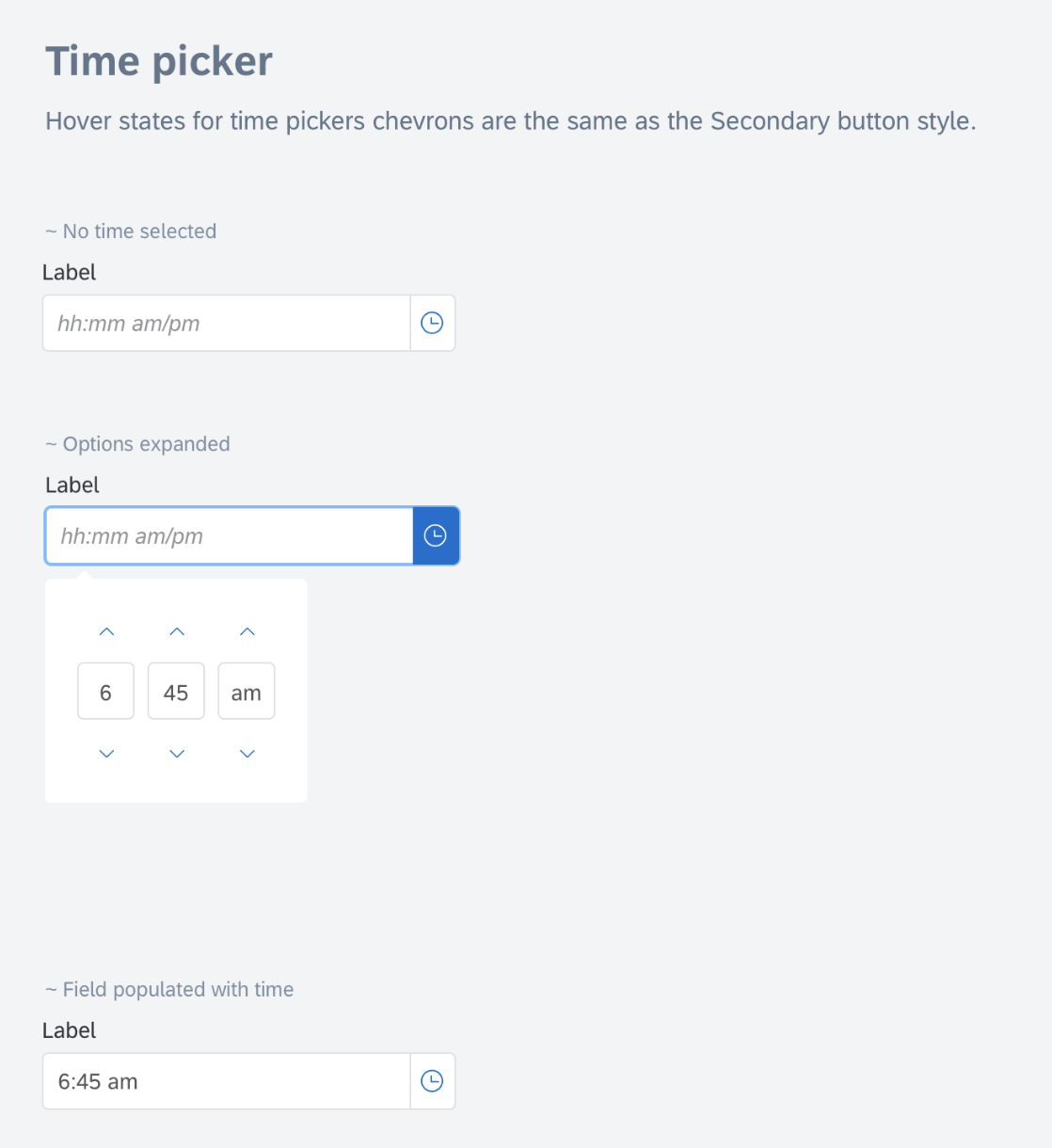Click the down chevron under the am value
This screenshot has width=1052, height=1148.
(247, 753)
